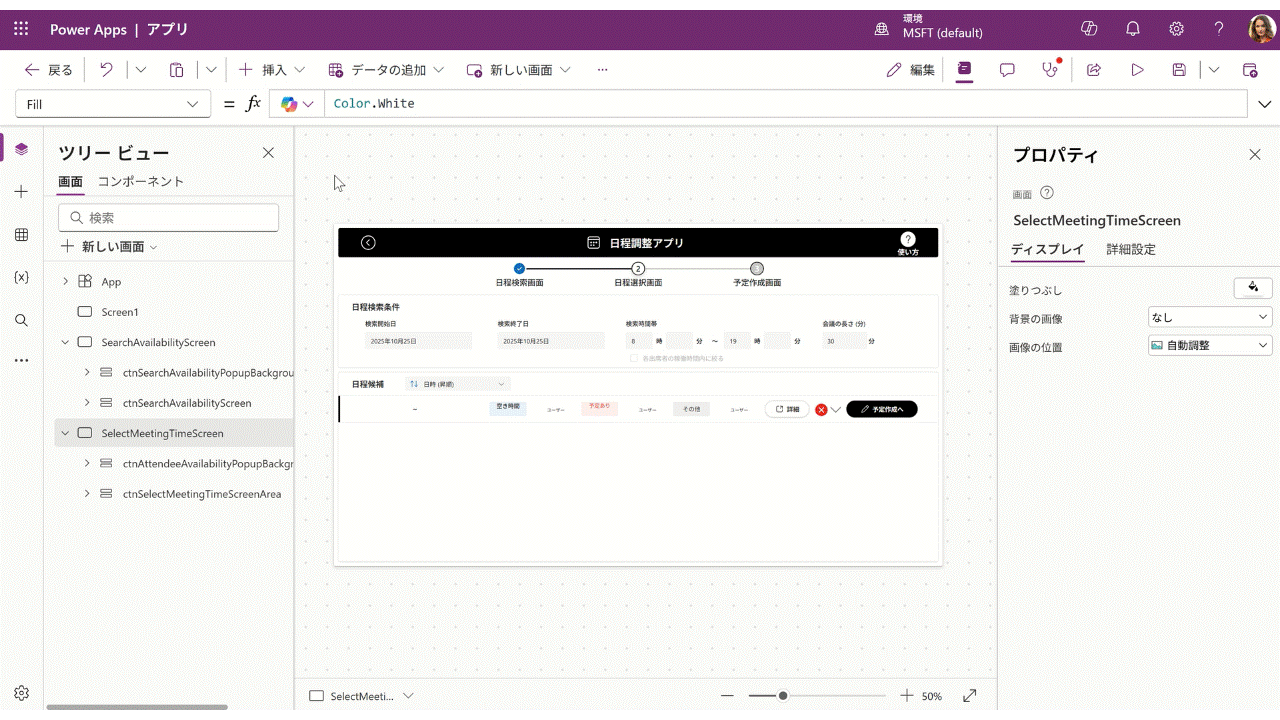The width and height of the screenshot is (1280, 720).
Task: Click the Search icon in left sidebar
Action: point(21,320)
